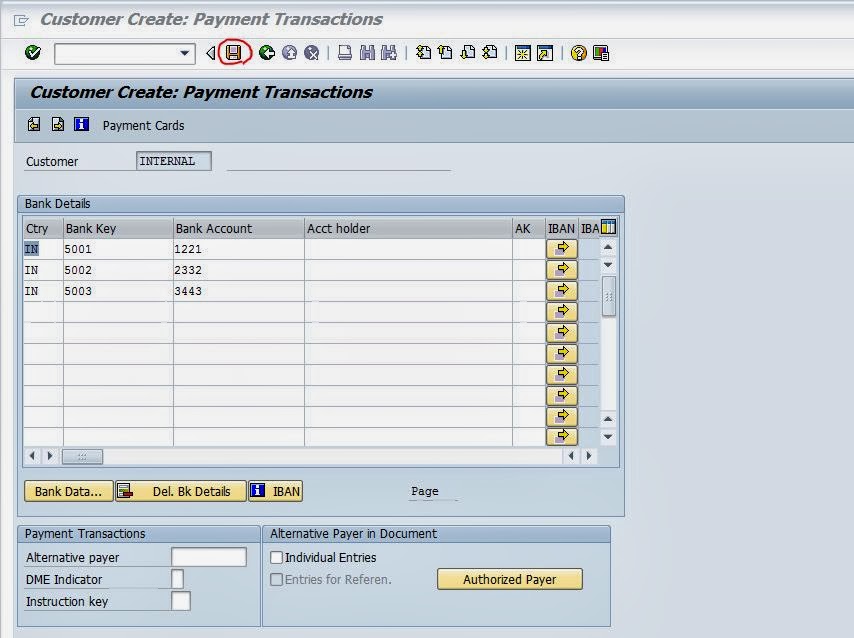Viewport: 854px width, 638px height.
Task: Click the red Cancel icon
Action: tap(311, 53)
